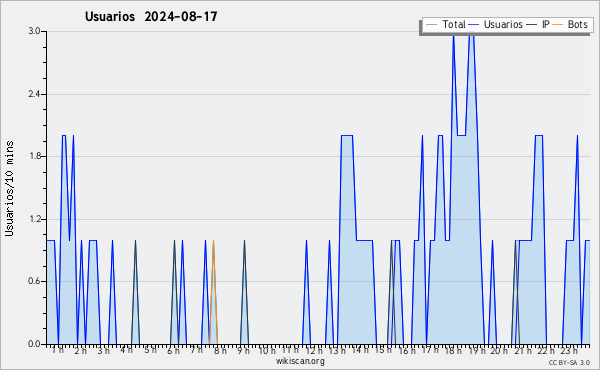Click the y-axis value 0.0
Screen dimensions: 600x370
pos(35,344)
